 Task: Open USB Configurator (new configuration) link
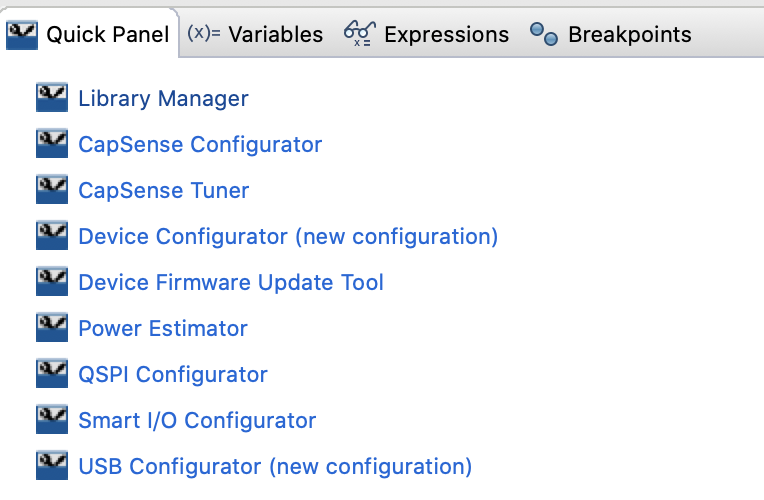(x=275, y=466)
